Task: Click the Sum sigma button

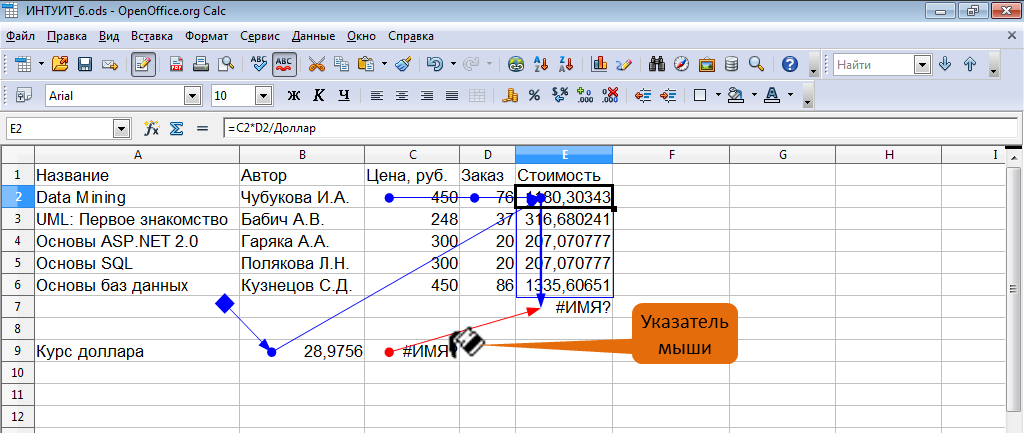Action: point(176,128)
